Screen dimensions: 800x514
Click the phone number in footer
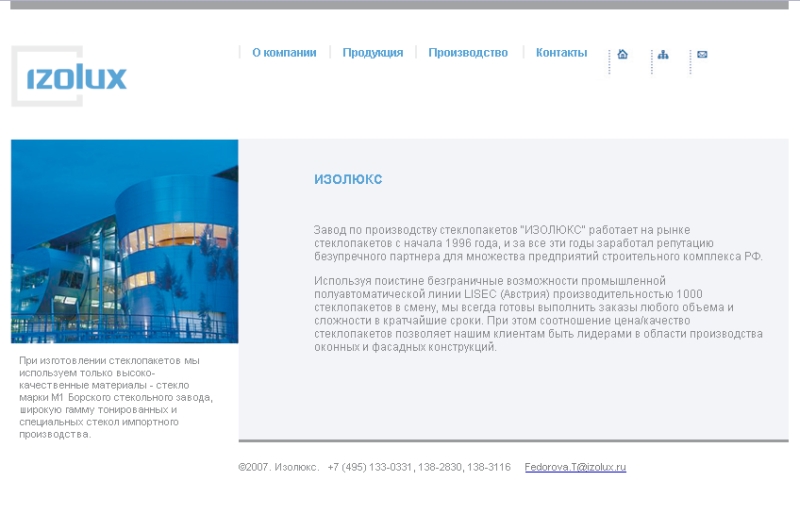coord(418,467)
